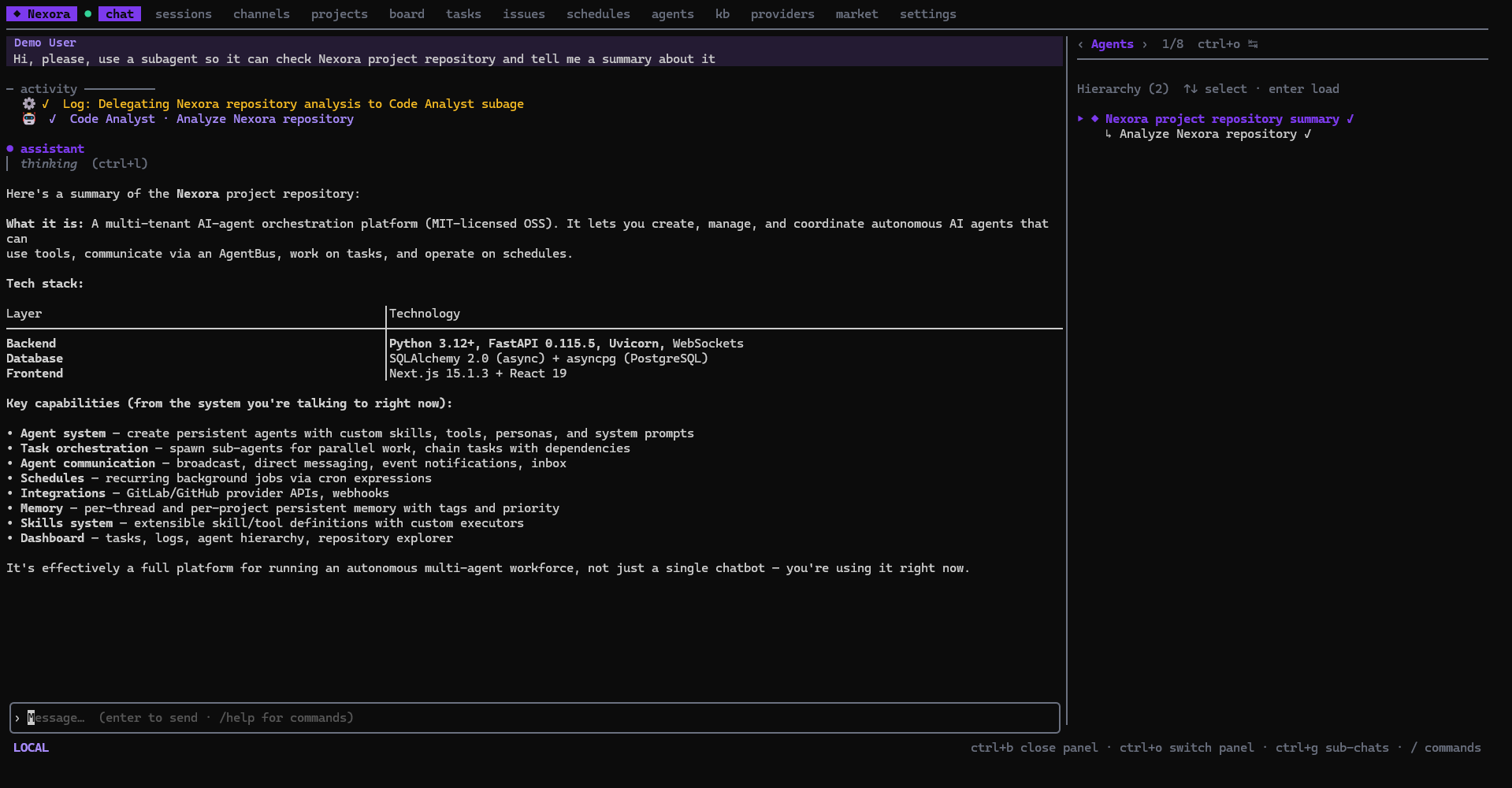1512x788 pixels.
Task: Click the Hierarchy (2) heading
Action: point(1123,89)
